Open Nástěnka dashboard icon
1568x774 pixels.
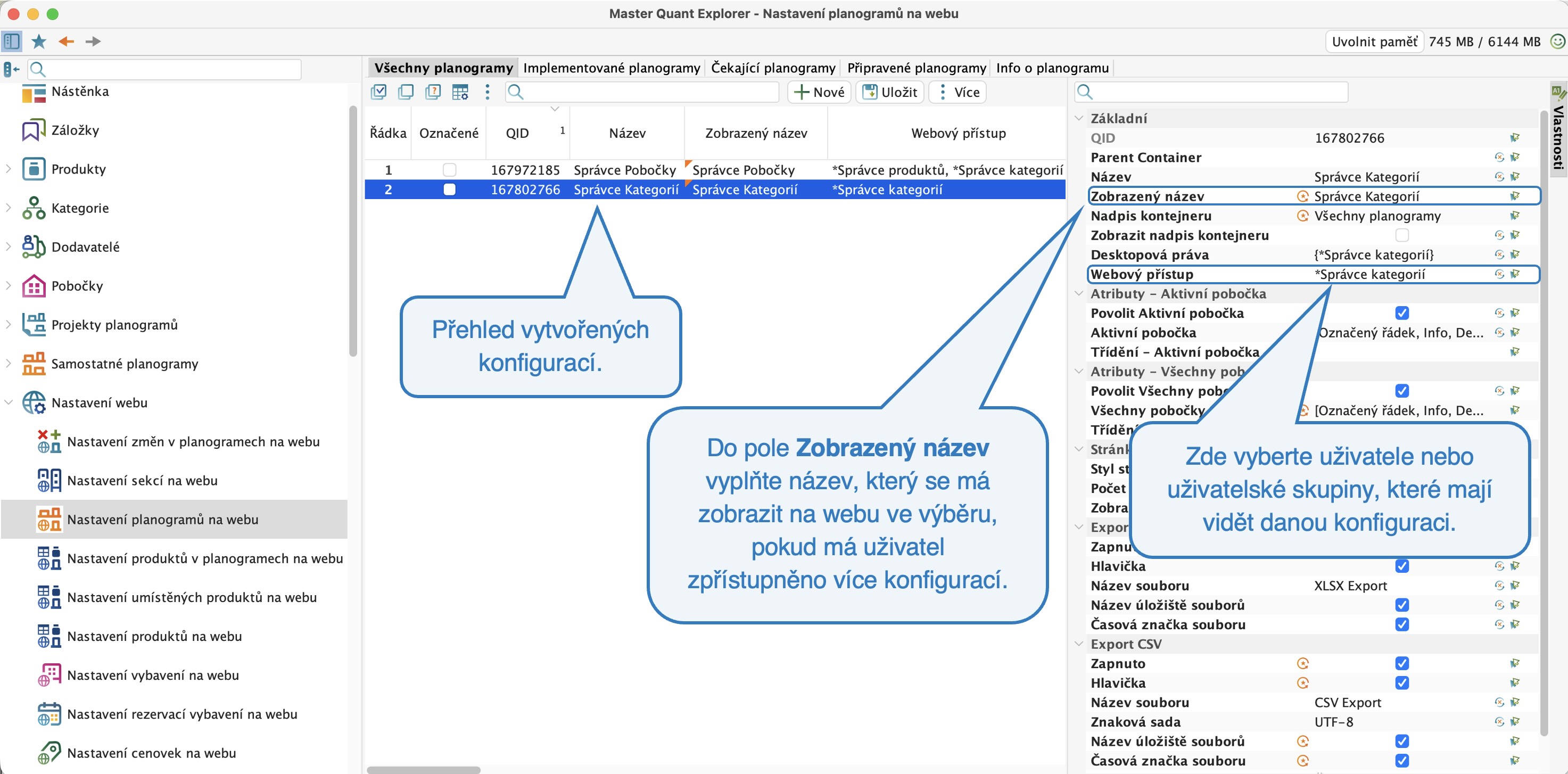(x=34, y=93)
